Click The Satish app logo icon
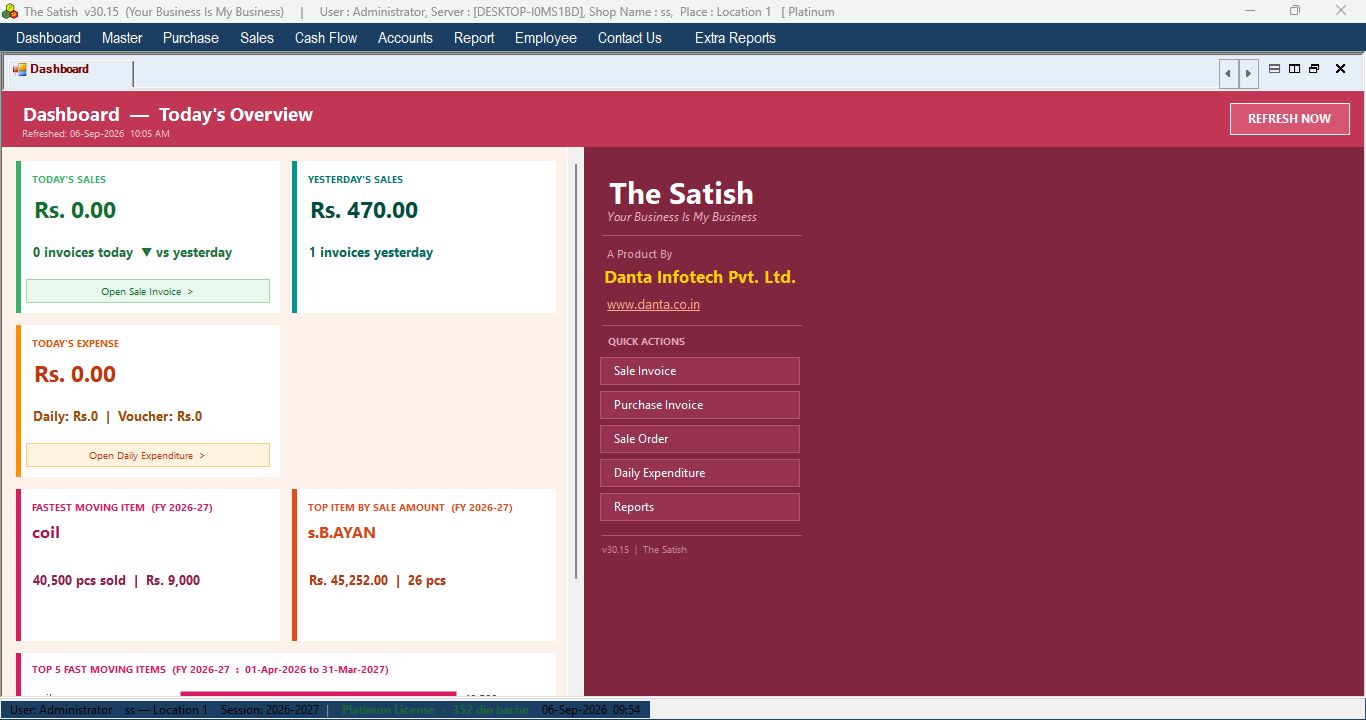1366x720 pixels. 10,11
